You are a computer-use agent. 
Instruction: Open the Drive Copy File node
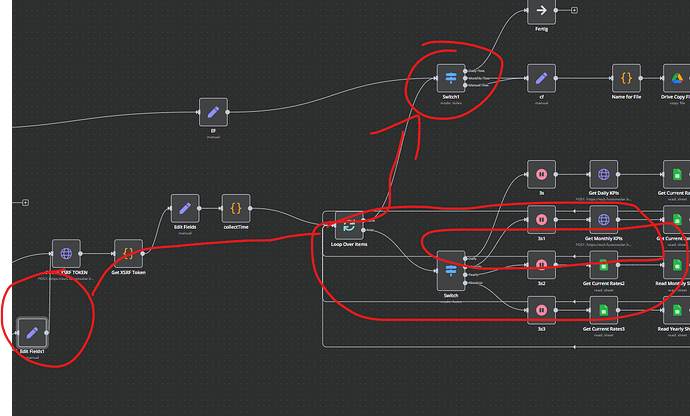[677, 78]
